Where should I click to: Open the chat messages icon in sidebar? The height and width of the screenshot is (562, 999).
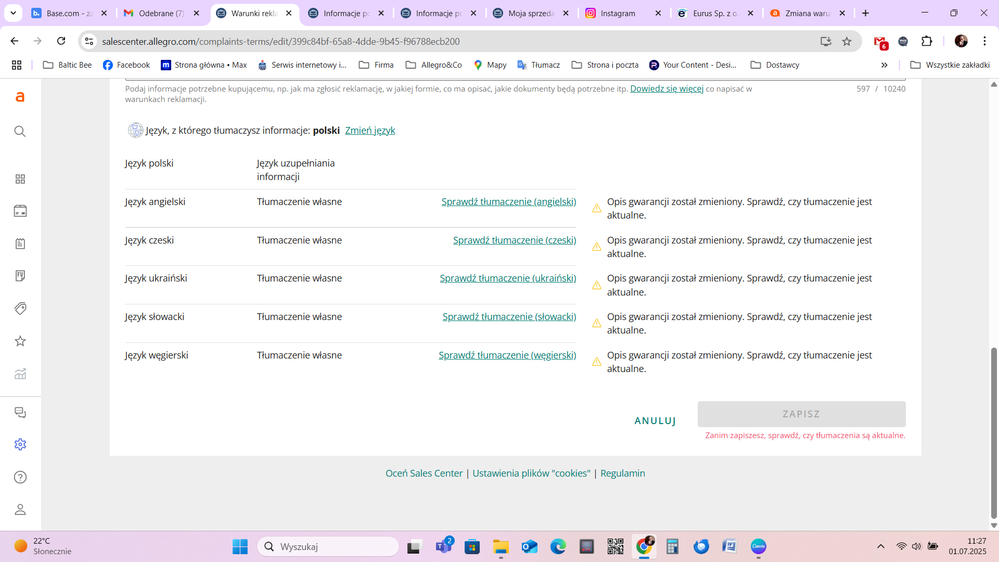[x=20, y=412]
